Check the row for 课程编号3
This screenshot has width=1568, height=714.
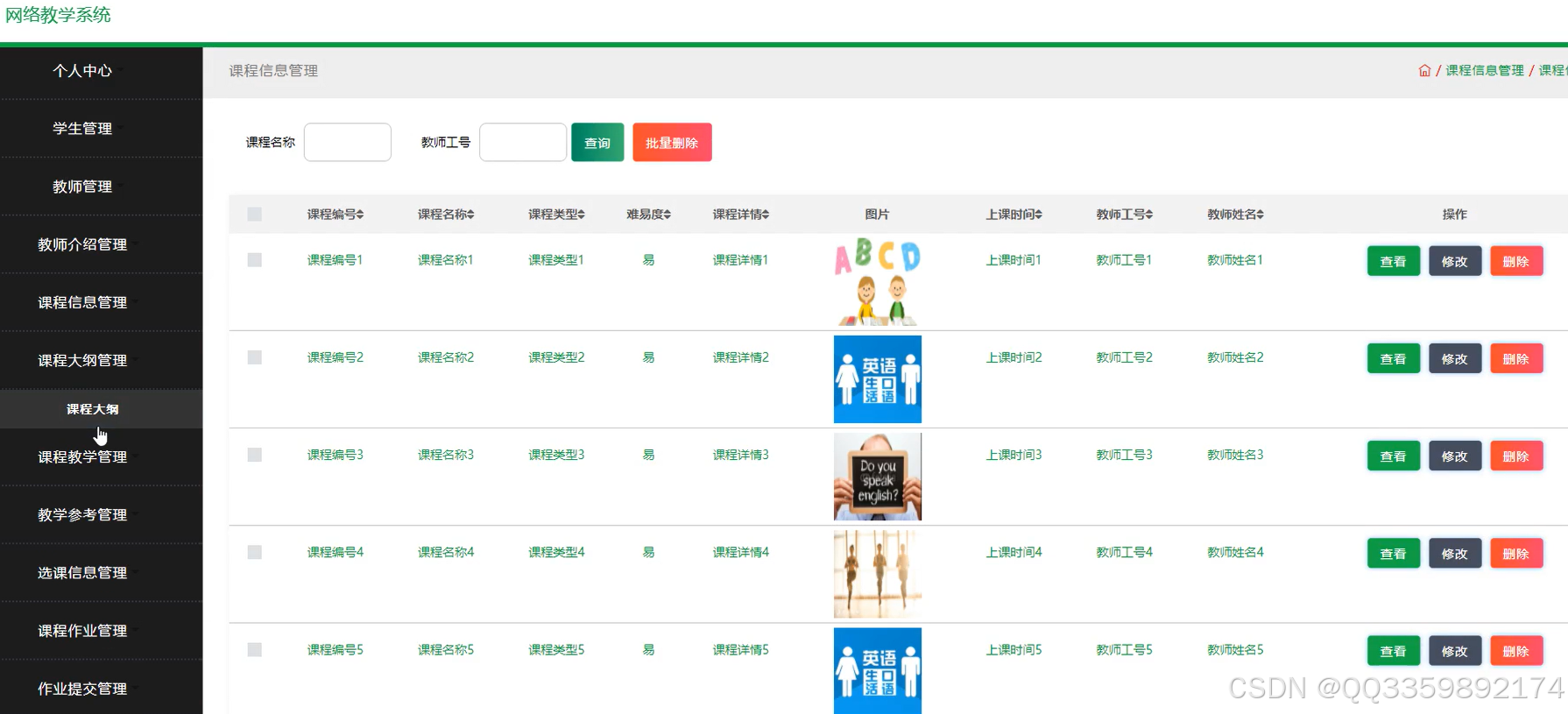point(255,455)
